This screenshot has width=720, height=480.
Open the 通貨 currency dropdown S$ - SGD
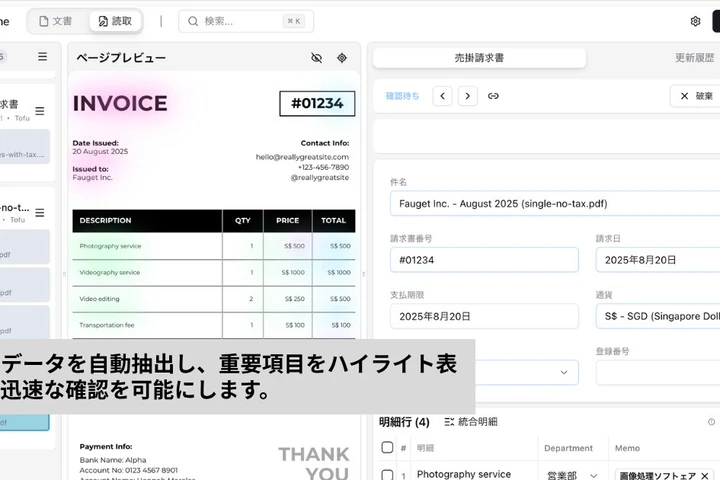point(658,316)
